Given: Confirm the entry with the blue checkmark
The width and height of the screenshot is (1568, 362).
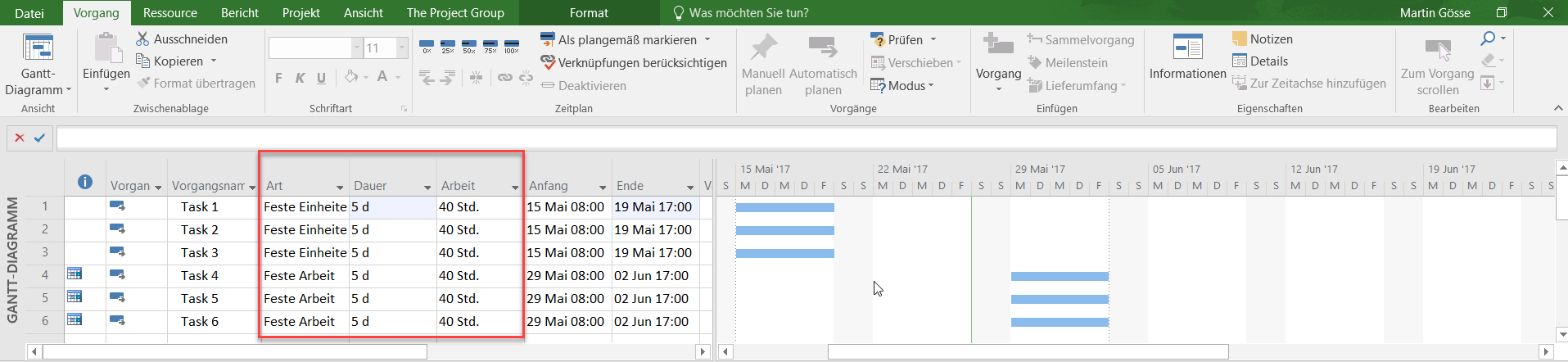Looking at the screenshot, I should tap(39, 138).
